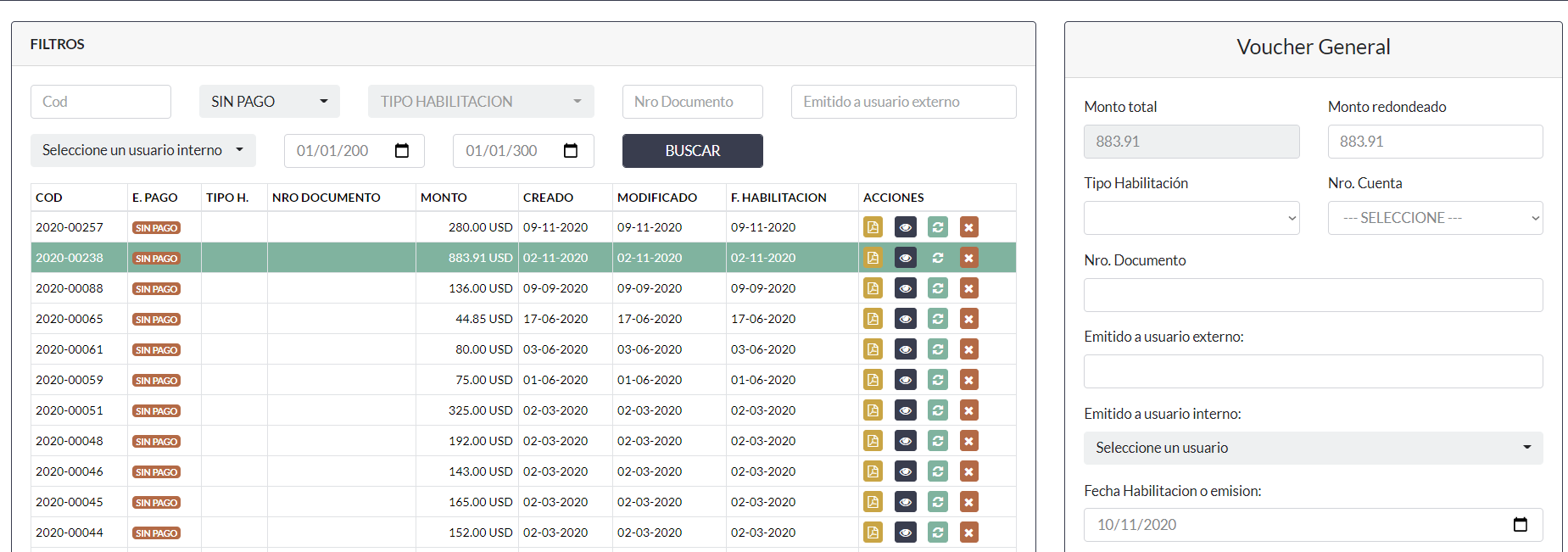View voucher 2020-00257 with eye icon
This screenshot has height=552, width=1568.
(x=905, y=227)
